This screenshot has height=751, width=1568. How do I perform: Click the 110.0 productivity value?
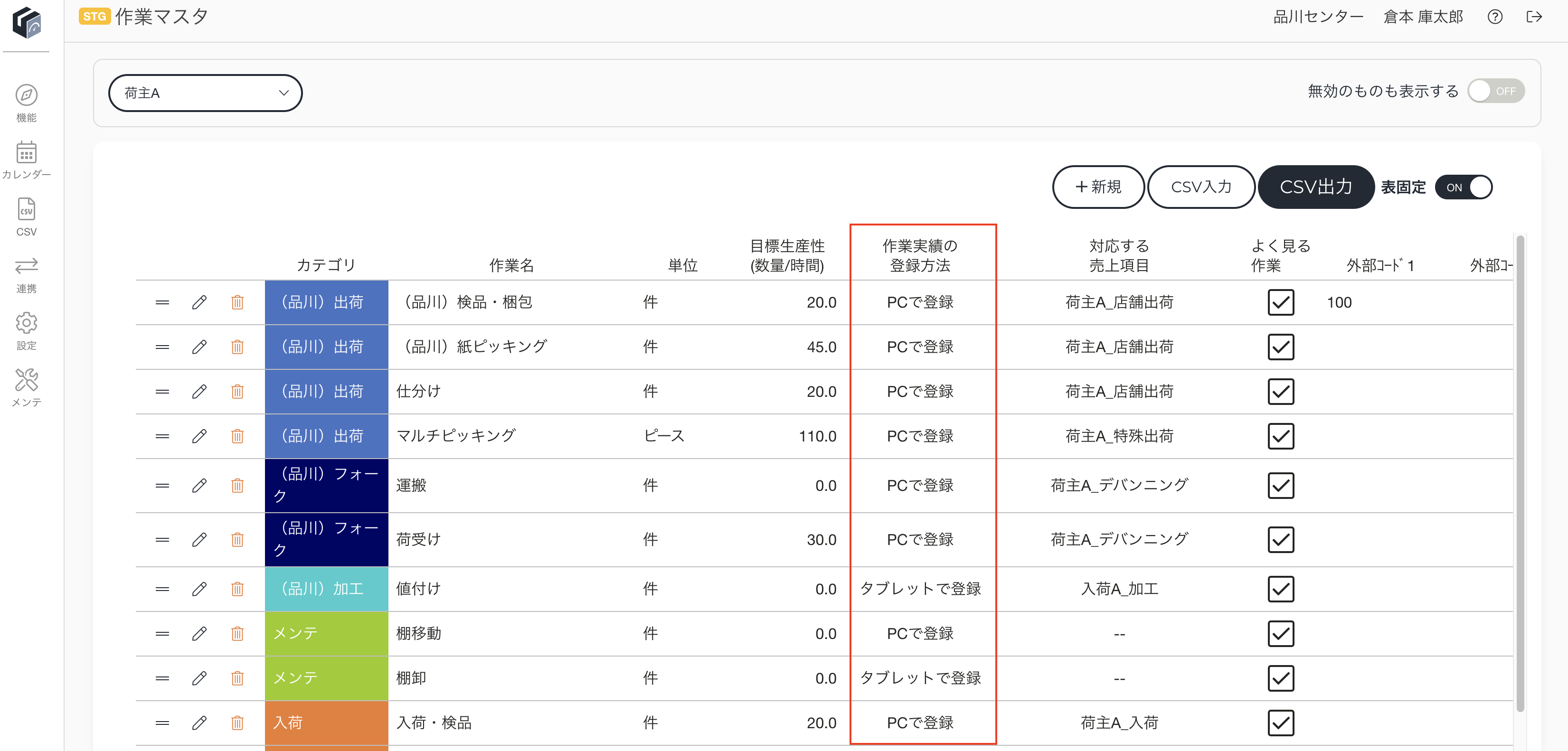pos(817,436)
